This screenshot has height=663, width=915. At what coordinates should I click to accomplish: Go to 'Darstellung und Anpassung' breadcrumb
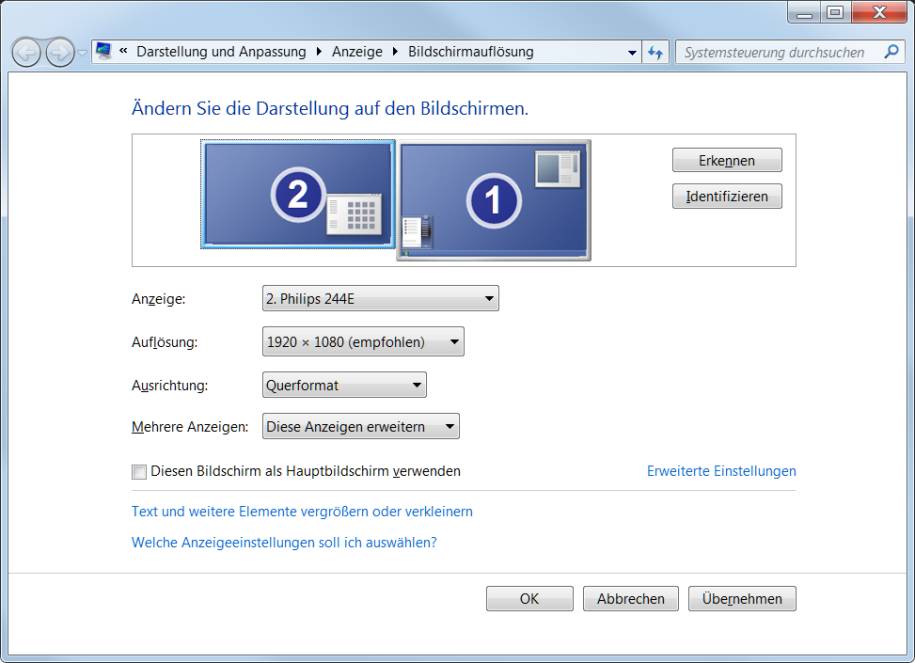coord(221,52)
